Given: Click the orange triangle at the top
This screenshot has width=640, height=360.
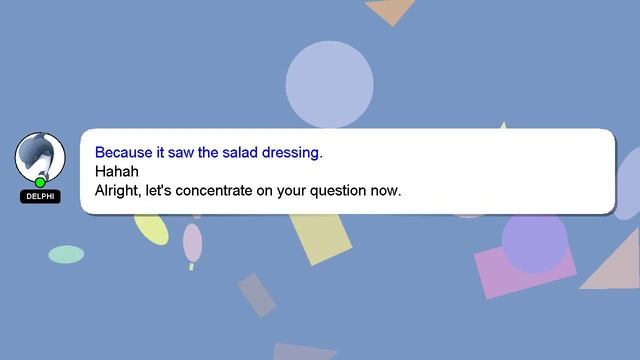Looking at the screenshot, I should (x=390, y=11).
